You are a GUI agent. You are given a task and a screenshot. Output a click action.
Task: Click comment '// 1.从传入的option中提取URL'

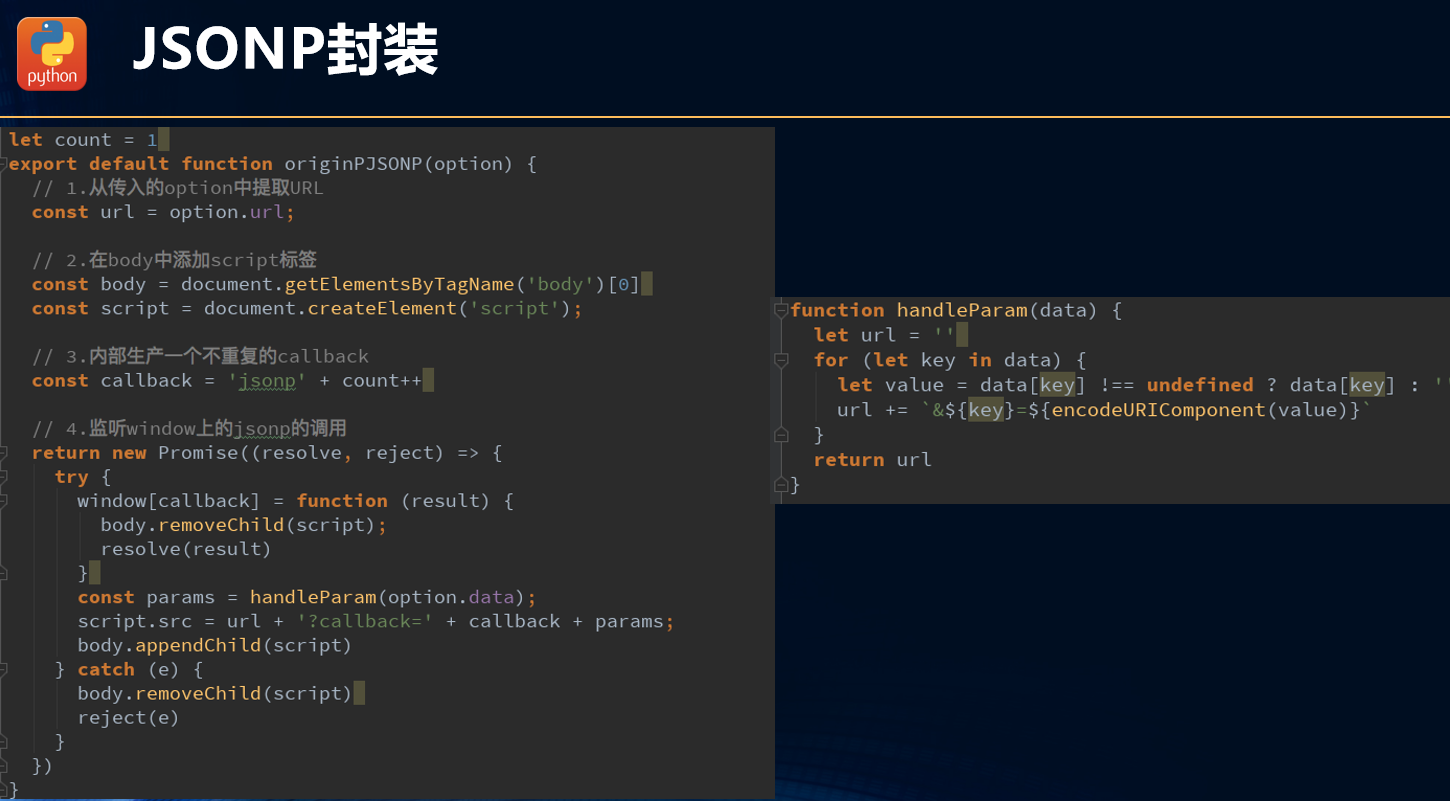178,188
